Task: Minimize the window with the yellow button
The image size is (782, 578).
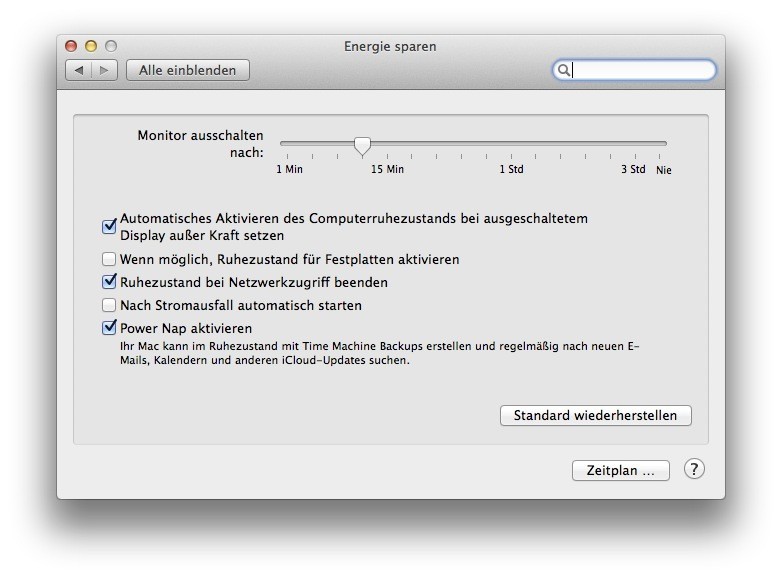Action: click(91, 46)
